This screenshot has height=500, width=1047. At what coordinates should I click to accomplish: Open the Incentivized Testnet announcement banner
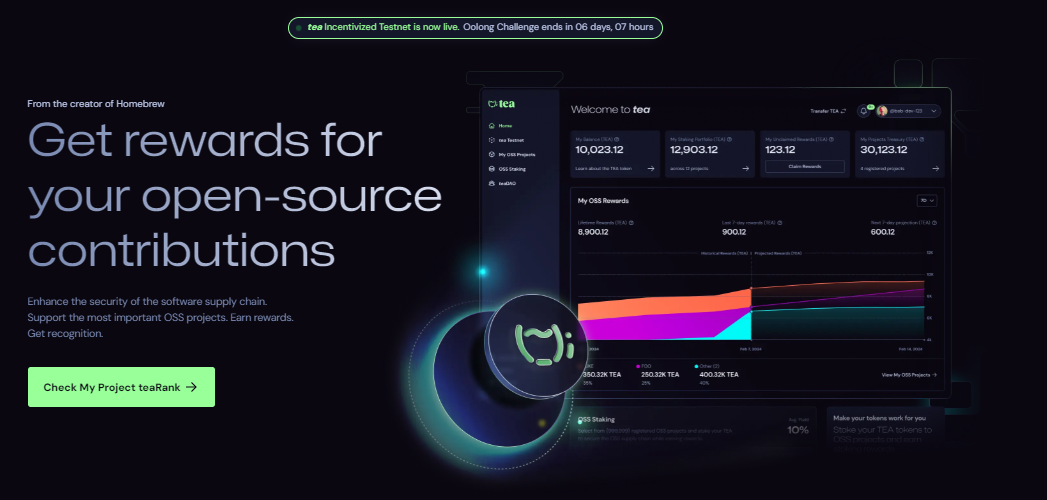(x=475, y=27)
